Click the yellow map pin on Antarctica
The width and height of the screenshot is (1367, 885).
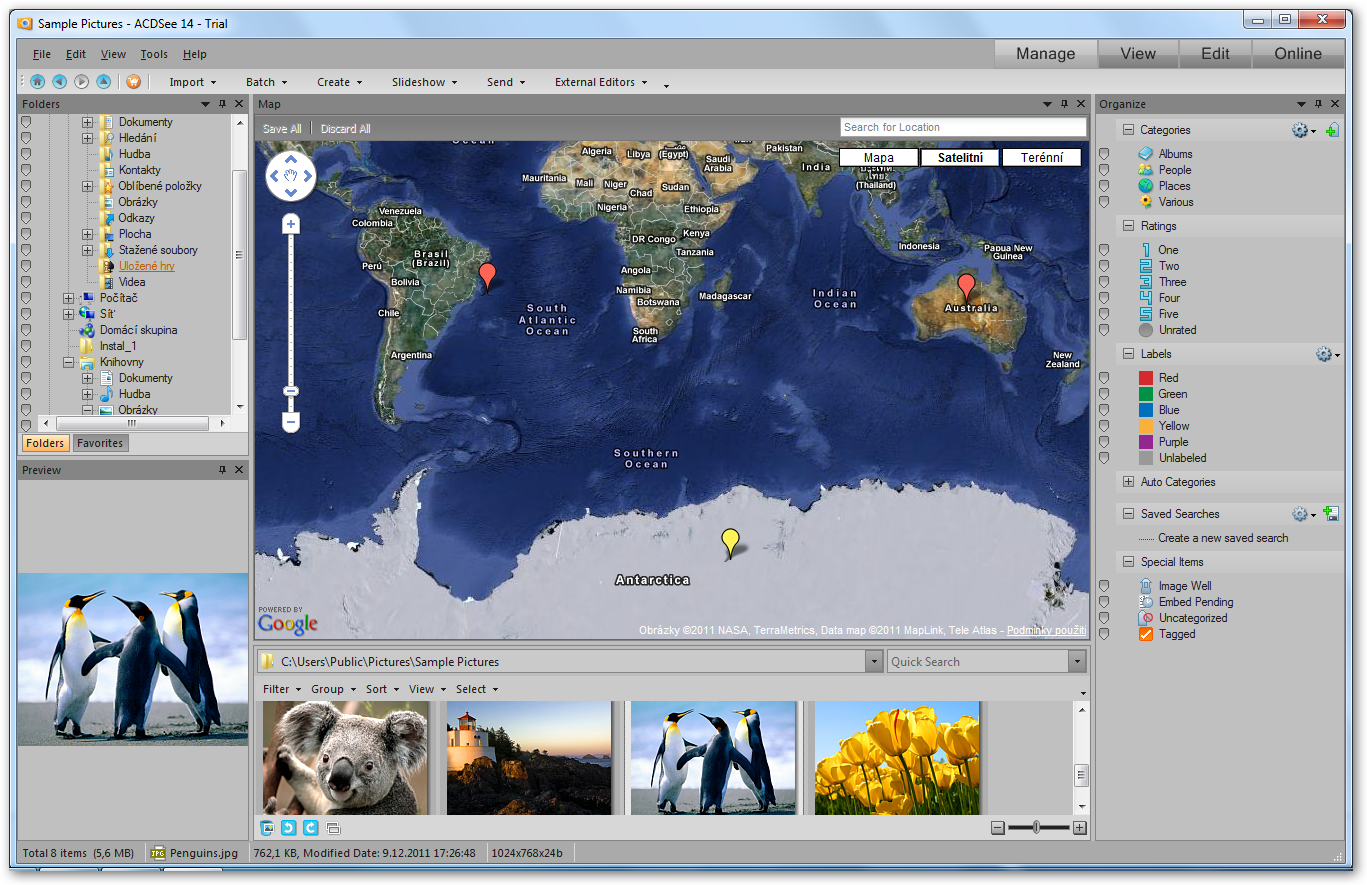[731, 543]
